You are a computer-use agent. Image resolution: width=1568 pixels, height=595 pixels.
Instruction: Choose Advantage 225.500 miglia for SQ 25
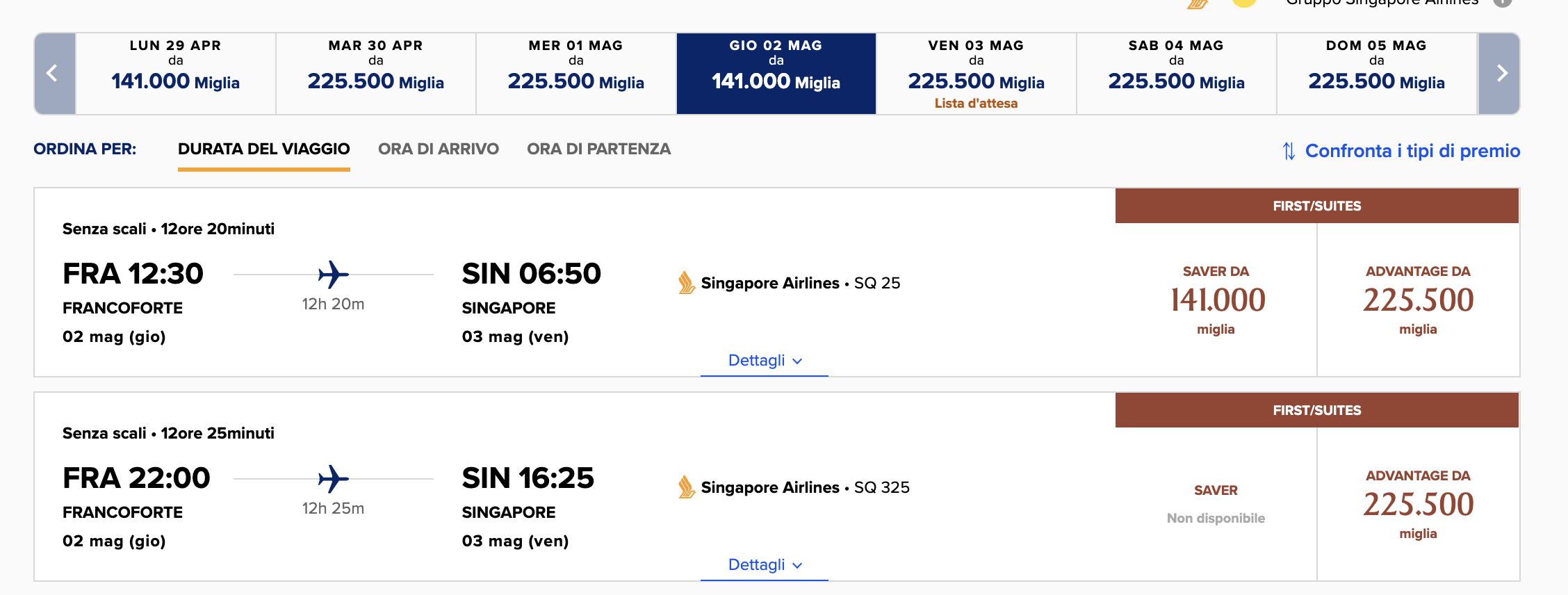[1419, 300]
